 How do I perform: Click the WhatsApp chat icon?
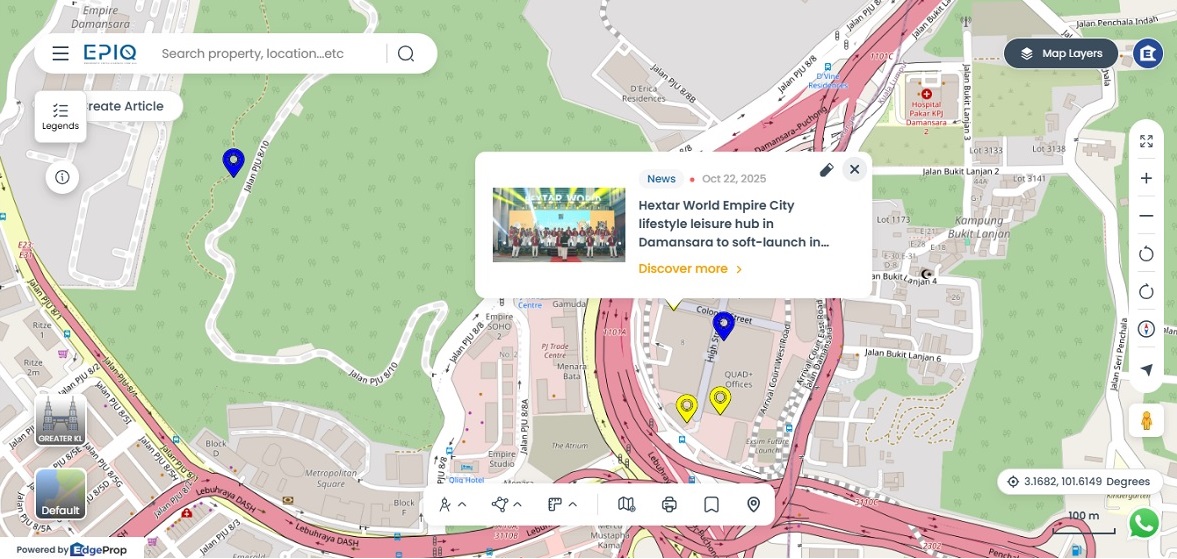1143,523
